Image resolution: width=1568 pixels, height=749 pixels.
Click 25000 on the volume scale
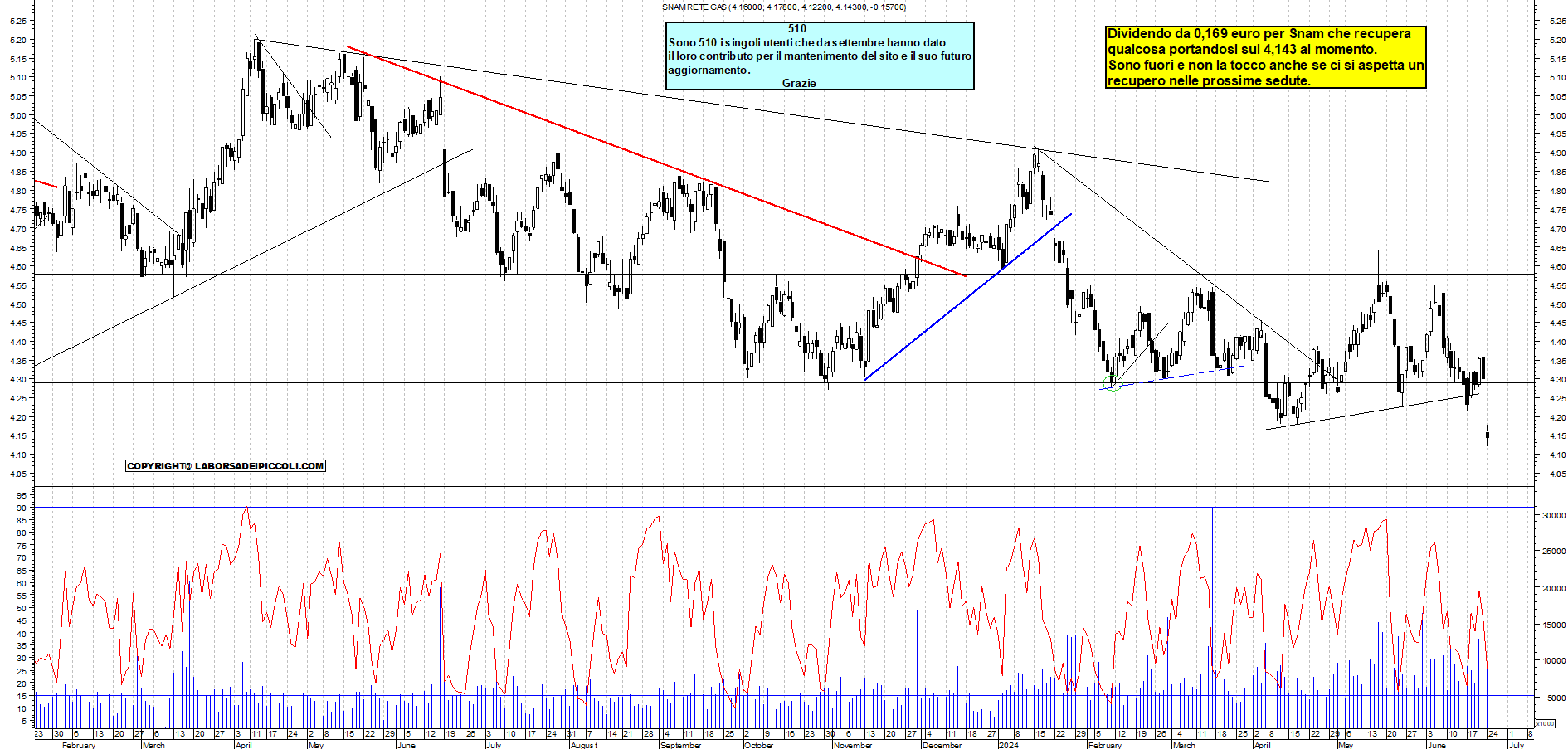tap(1553, 551)
